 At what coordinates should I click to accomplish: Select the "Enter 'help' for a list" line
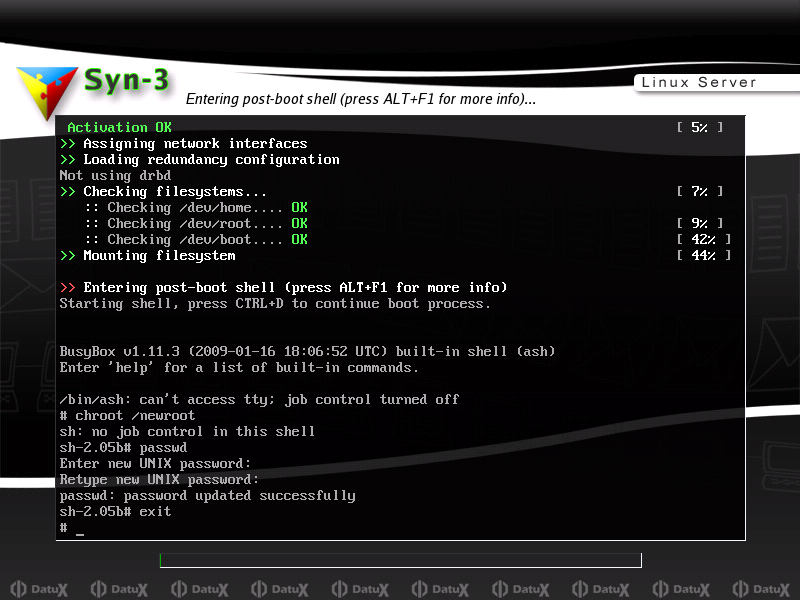pyautogui.click(x=239, y=367)
